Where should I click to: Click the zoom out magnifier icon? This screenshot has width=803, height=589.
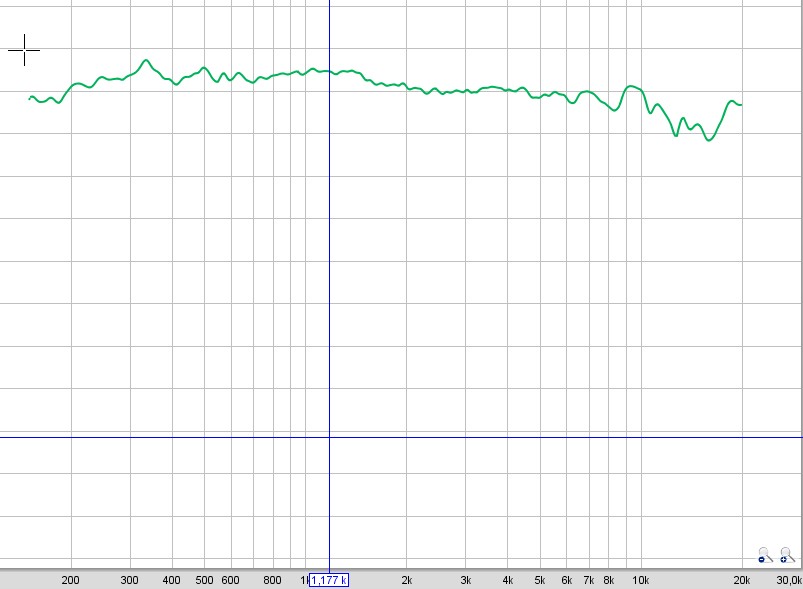click(x=765, y=555)
